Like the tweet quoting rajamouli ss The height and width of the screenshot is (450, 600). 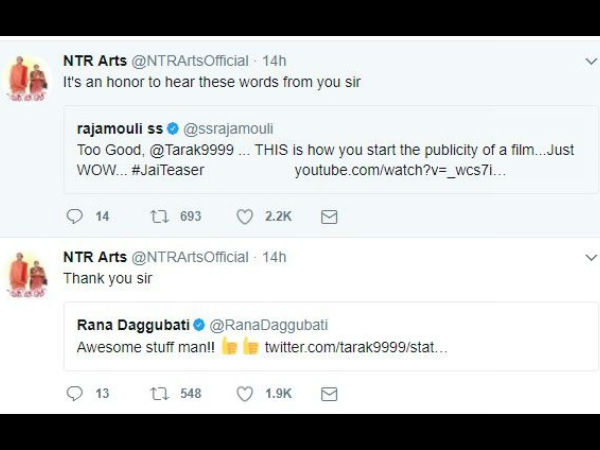tap(245, 216)
